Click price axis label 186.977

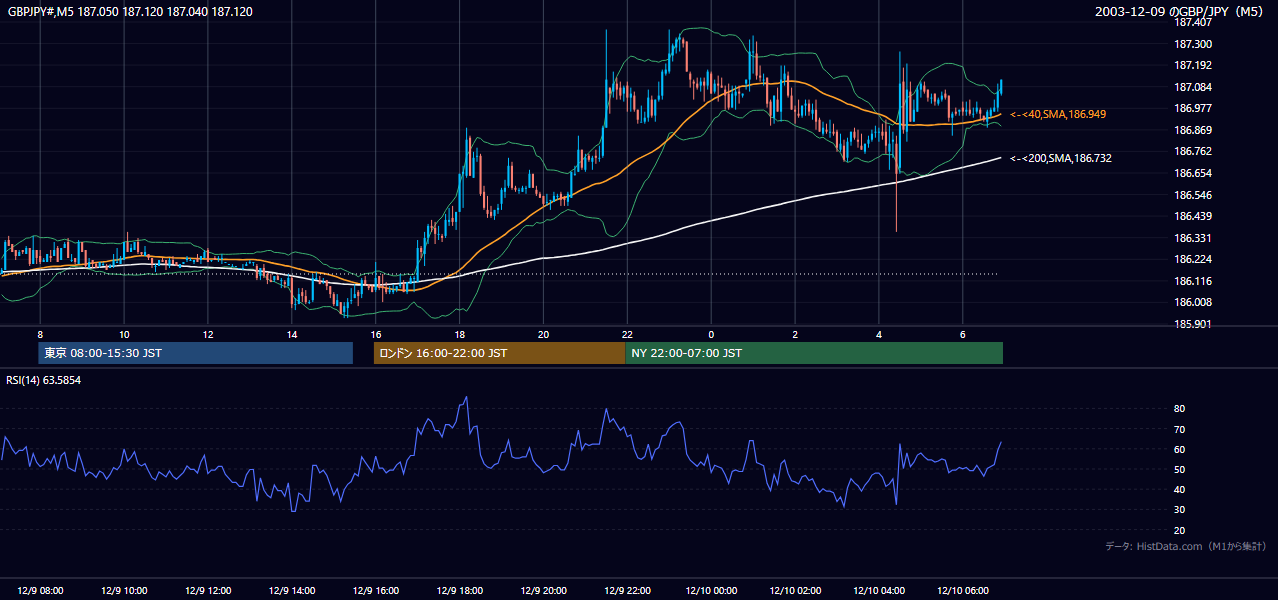coord(1194,108)
